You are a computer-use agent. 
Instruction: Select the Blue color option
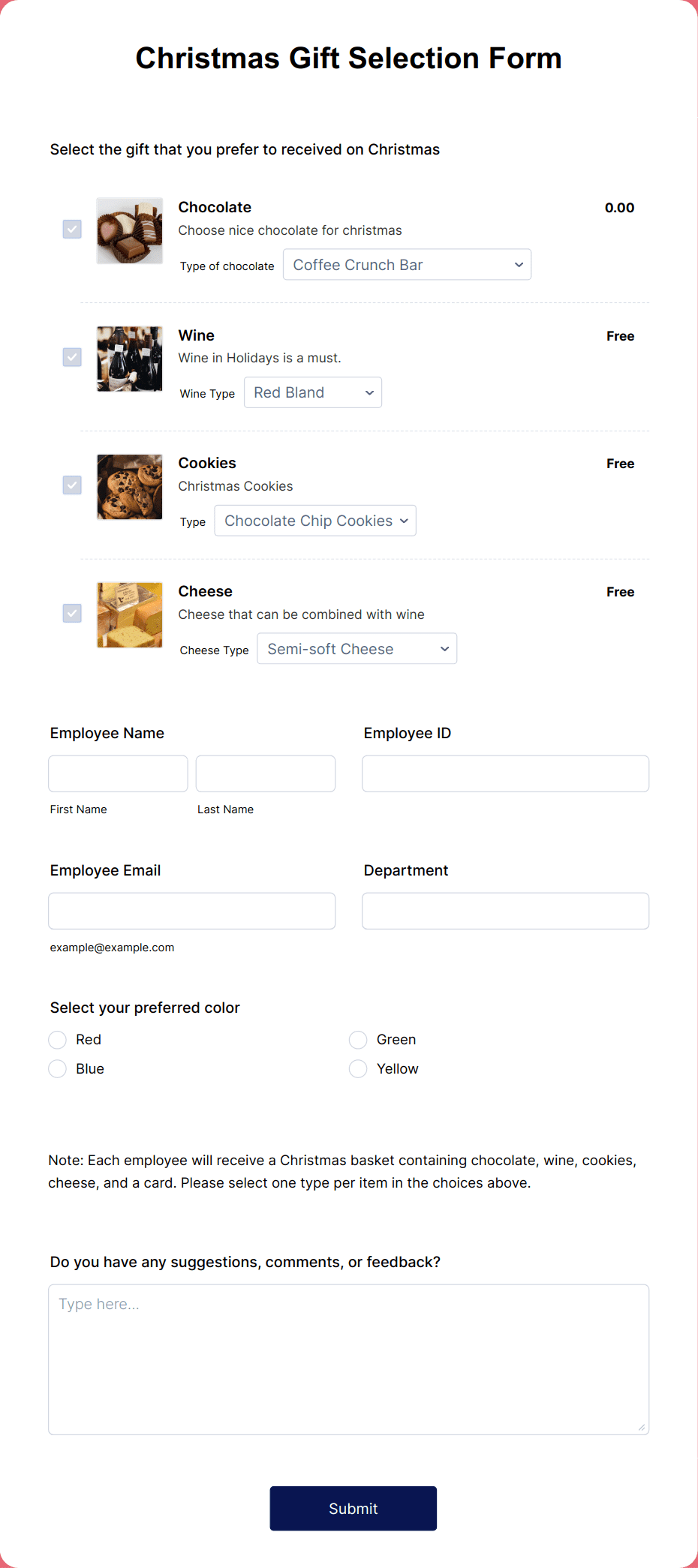coord(57,1068)
